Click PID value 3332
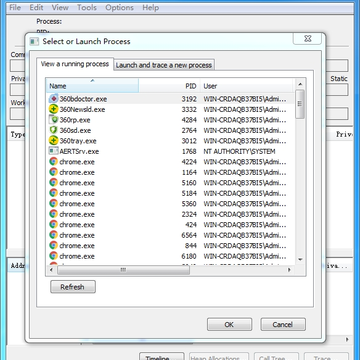Viewport: 360px width, 360px height. coord(189,109)
